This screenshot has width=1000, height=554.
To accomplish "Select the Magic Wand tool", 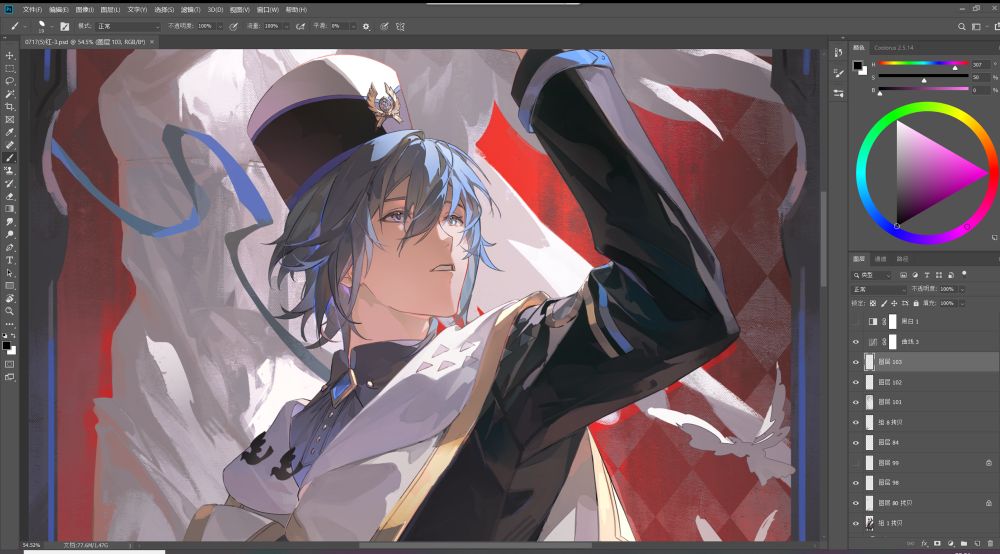I will tap(10, 94).
